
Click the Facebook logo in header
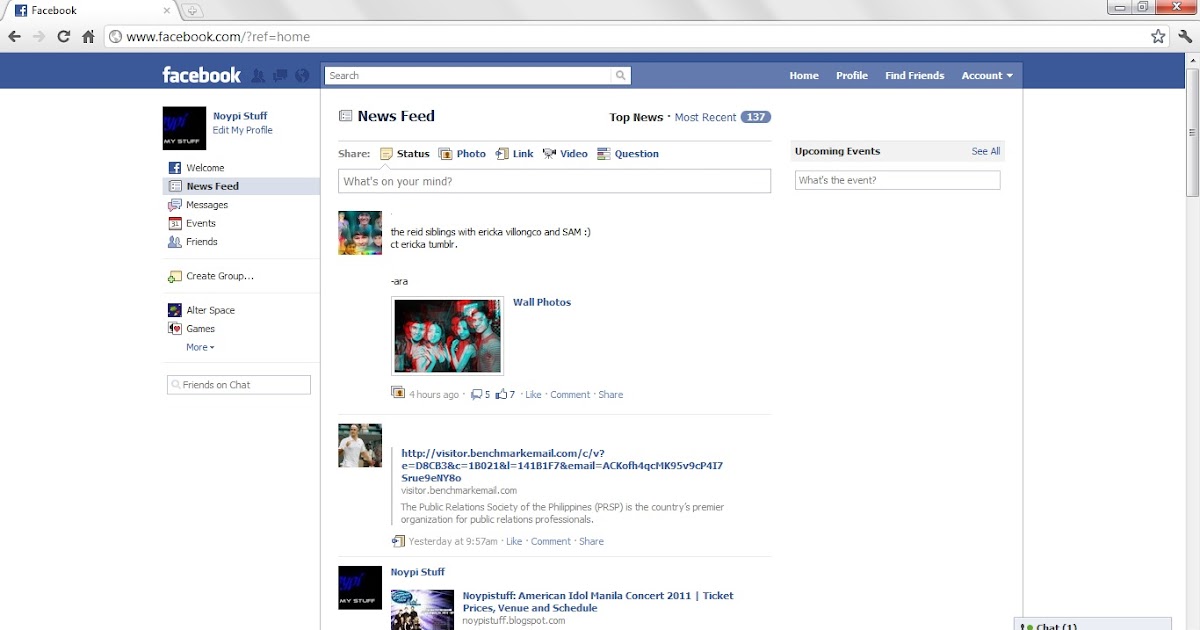[x=202, y=75]
